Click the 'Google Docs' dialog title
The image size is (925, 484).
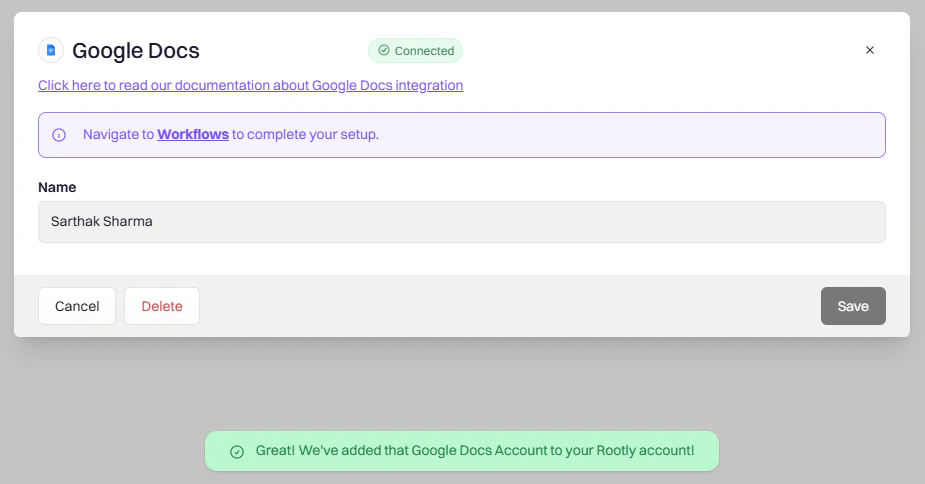point(136,51)
